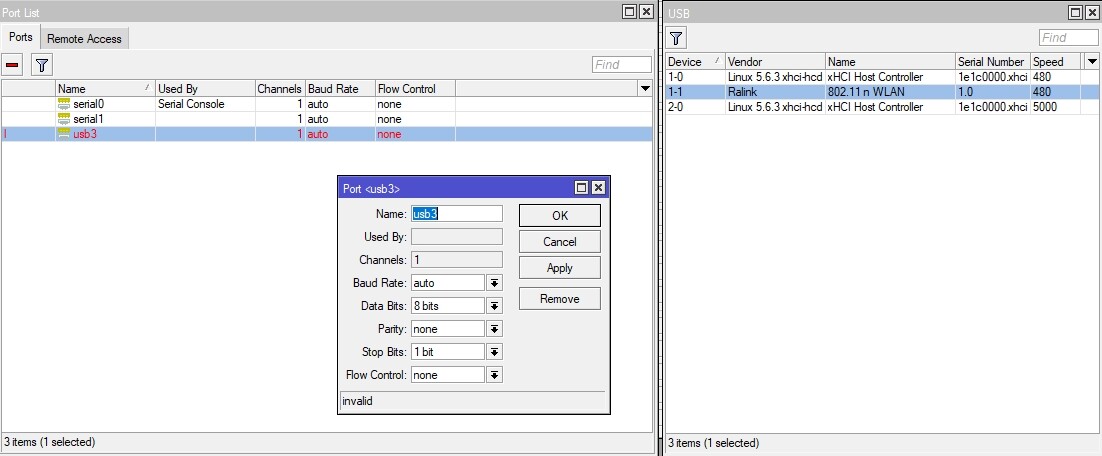
Task: Sort Port List by Channels column
Action: [x=280, y=89]
